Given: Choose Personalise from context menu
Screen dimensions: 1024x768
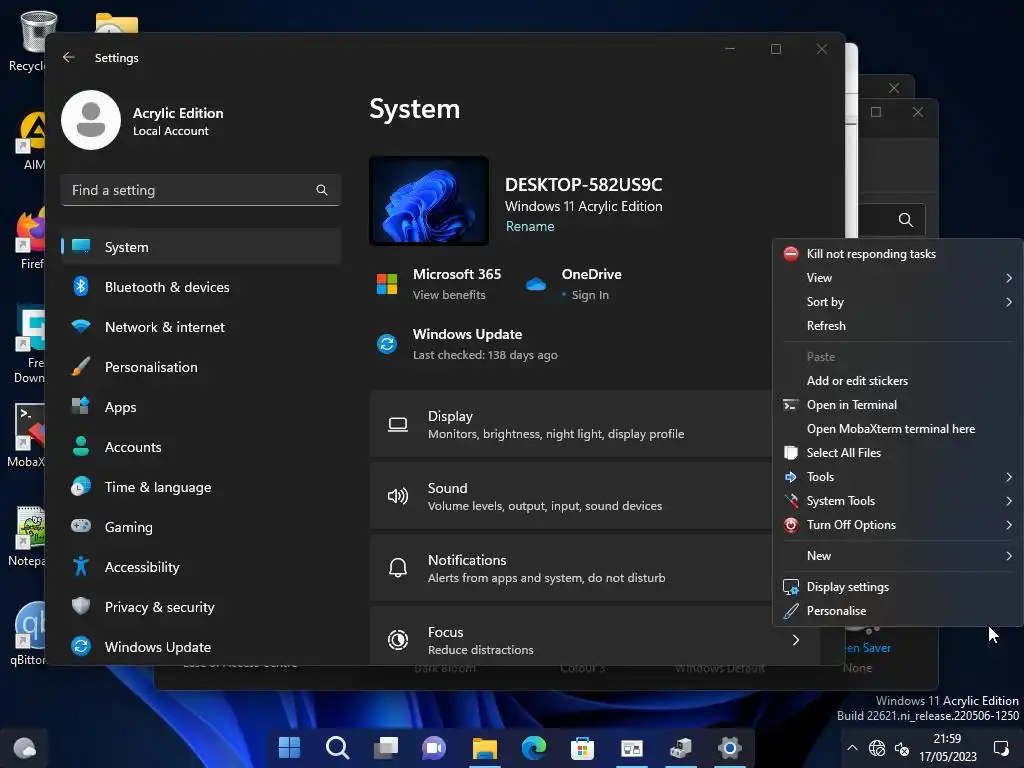Looking at the screenshot, I should (897, 611).
